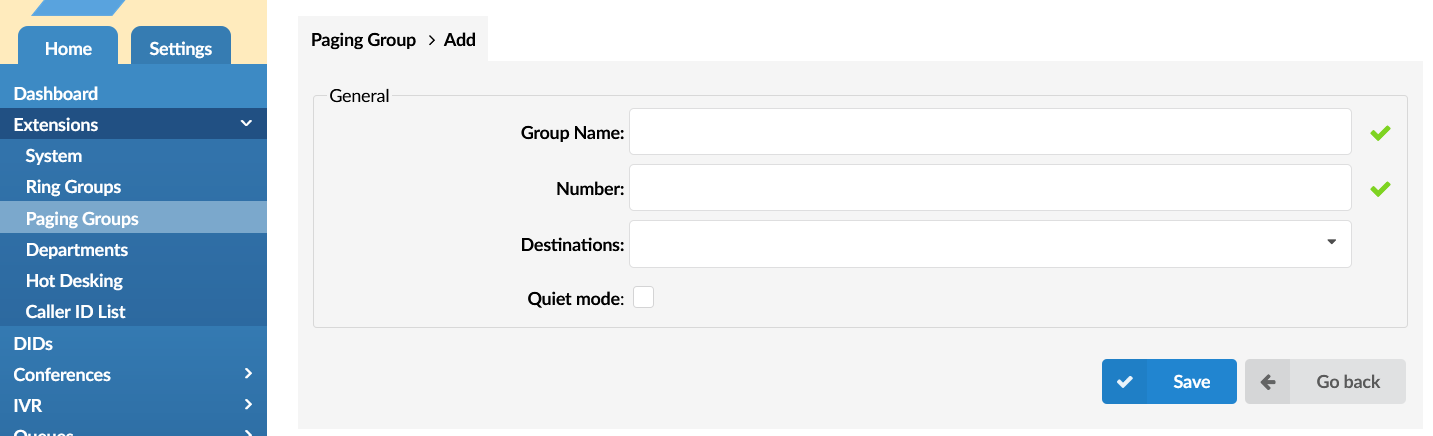Open the DIDs menu item

pos(33,343)
